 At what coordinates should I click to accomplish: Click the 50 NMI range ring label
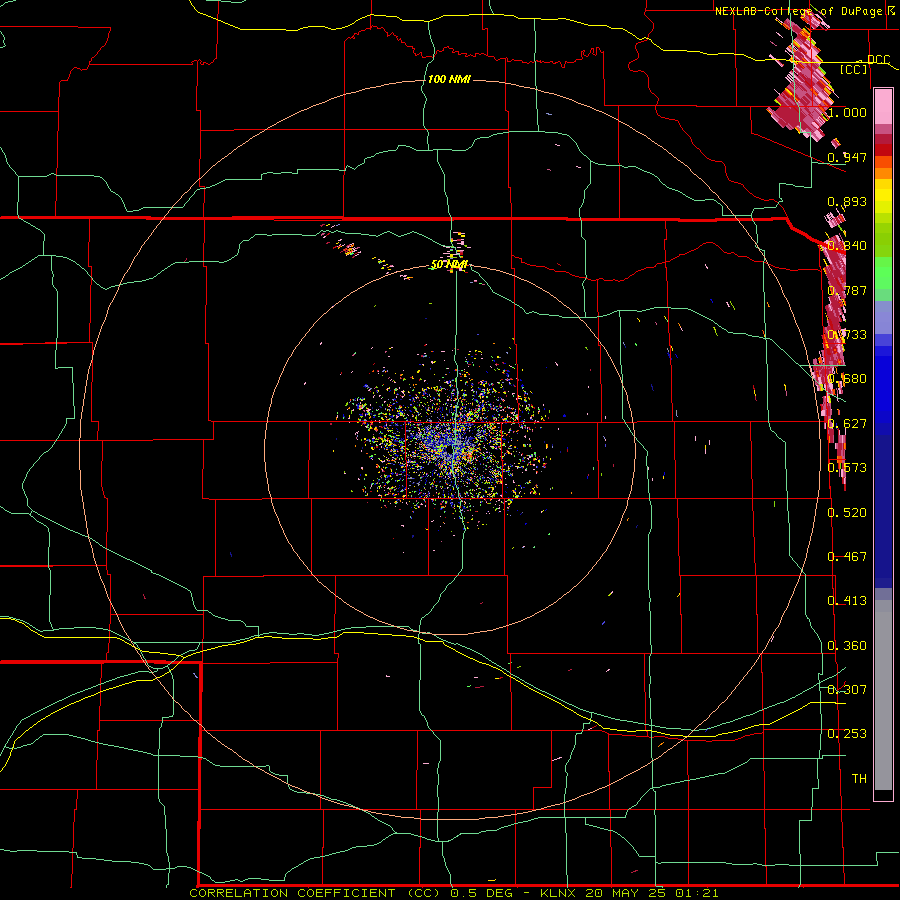tap(449, 265)
